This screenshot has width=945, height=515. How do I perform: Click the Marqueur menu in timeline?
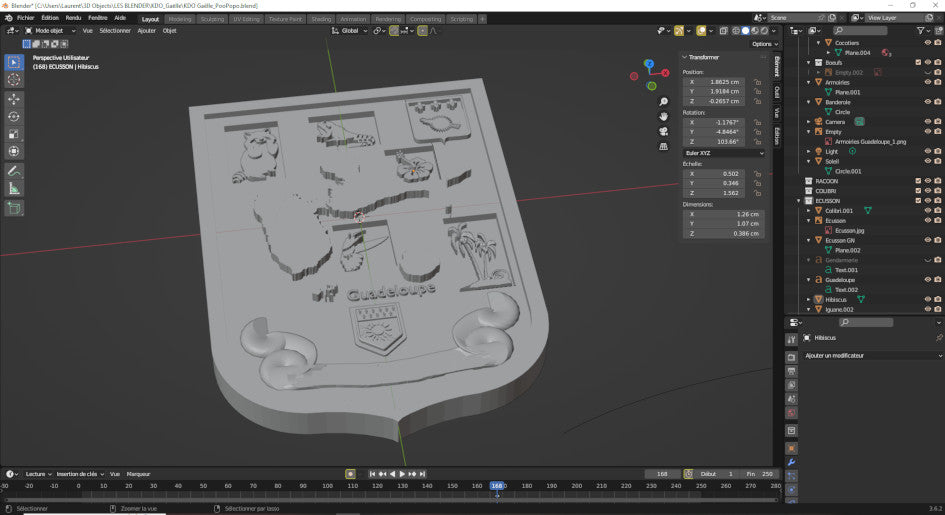(x=139, y=474)
